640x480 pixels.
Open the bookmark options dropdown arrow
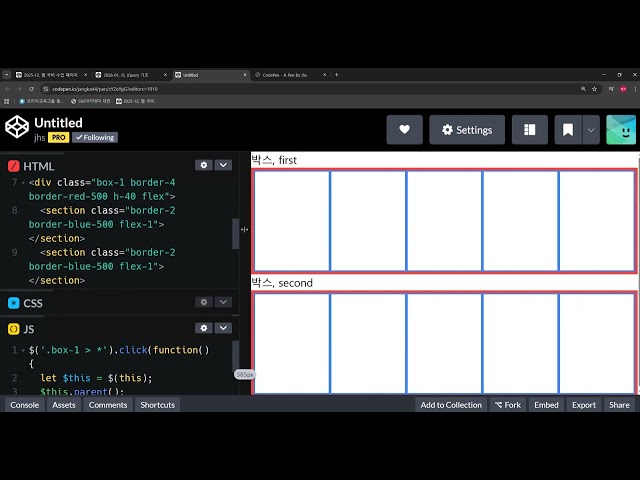591,130
